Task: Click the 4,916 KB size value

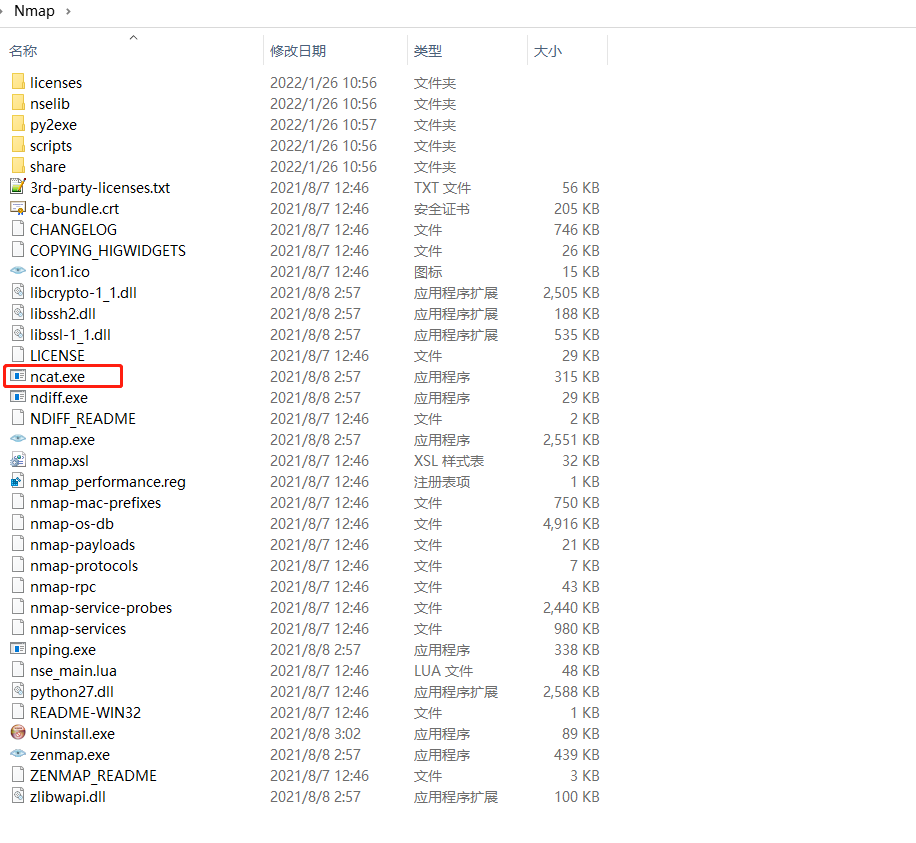Action: coord(571,524)
